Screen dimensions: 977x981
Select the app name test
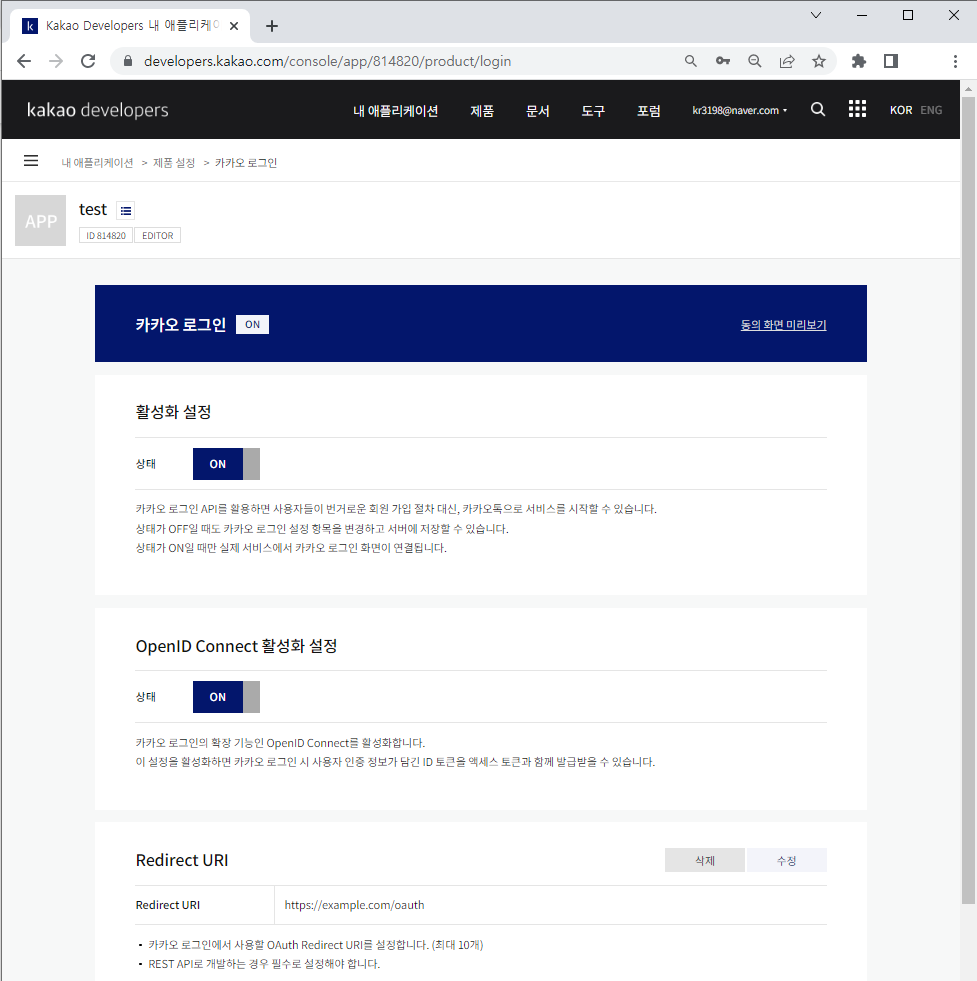point(93,210)
